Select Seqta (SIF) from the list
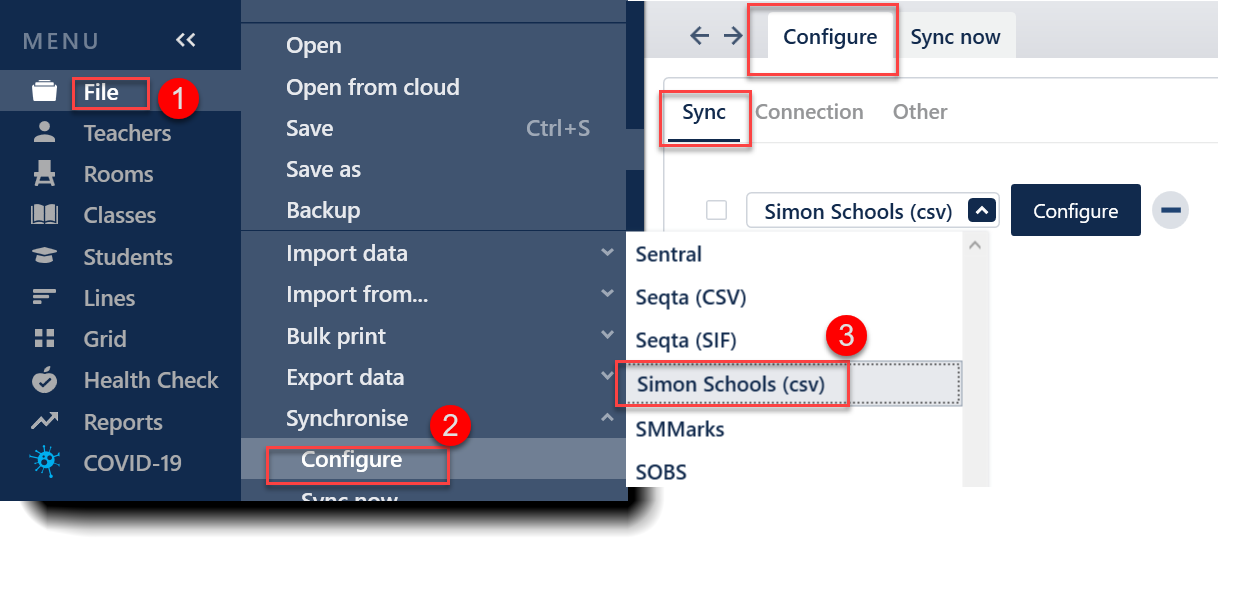 point(686,340)
